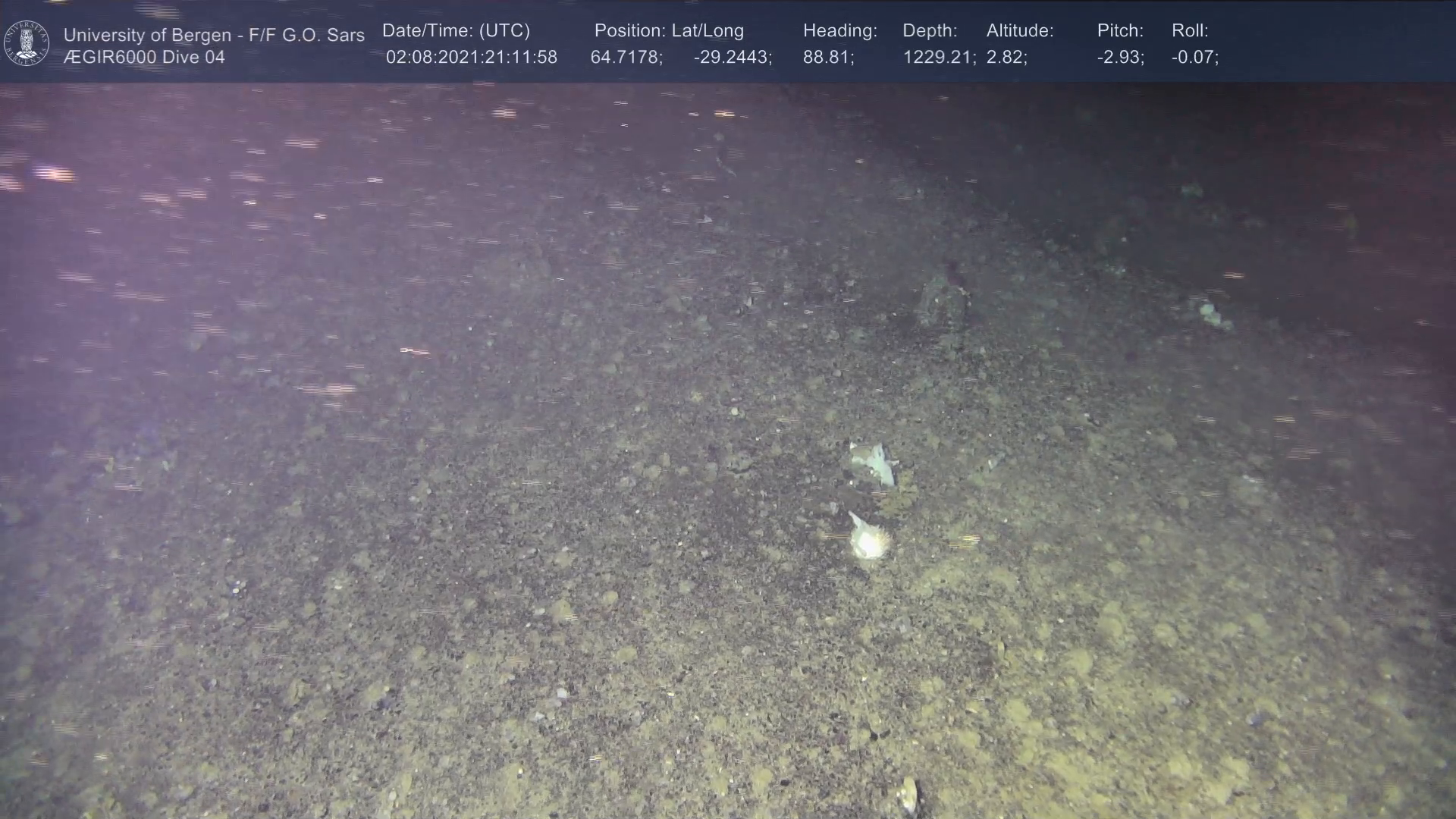This screenshot has width=1456, height=819.
Task: Select the 'University of Bergen - F/F G.O. Sars' text
Action: coord(214,35)
